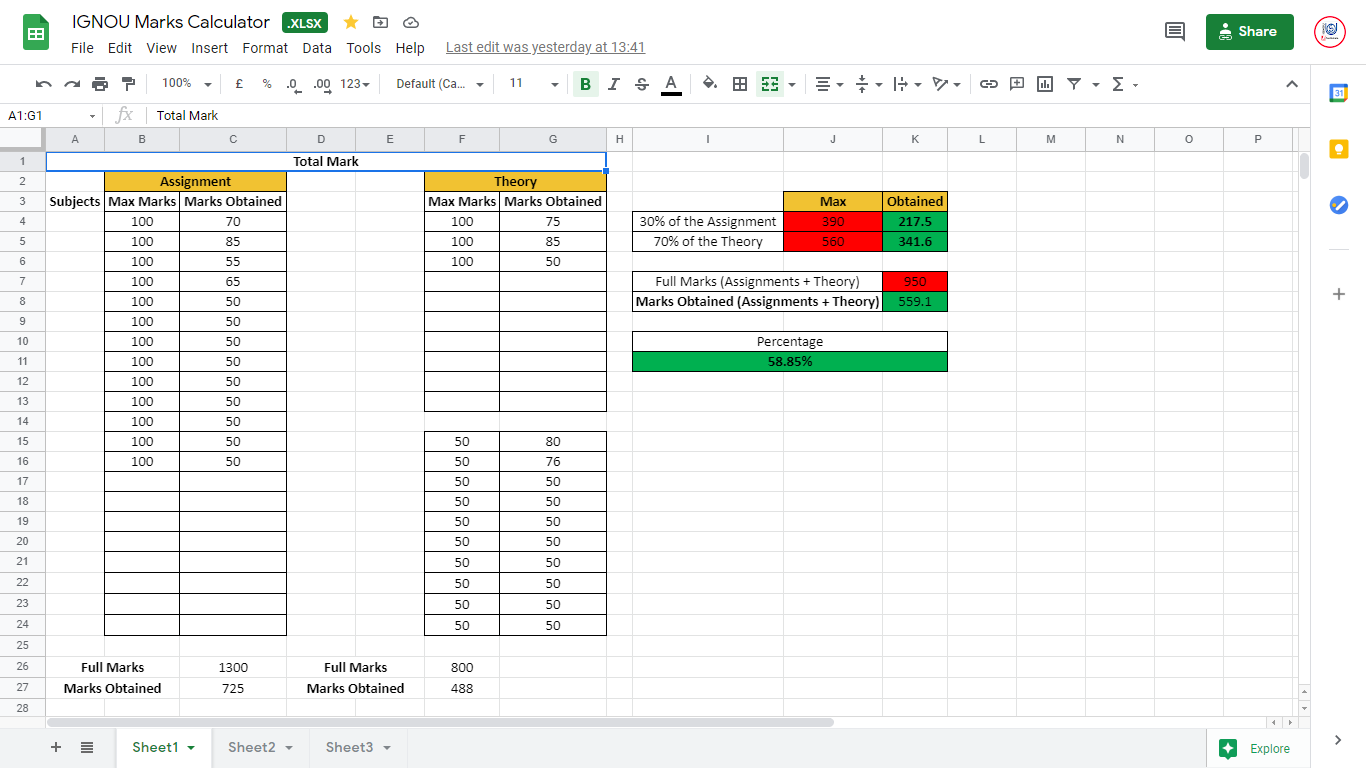Hide the side panel chevron
This screenshot has height=768, width=1366.
[x=1338, y=740]
